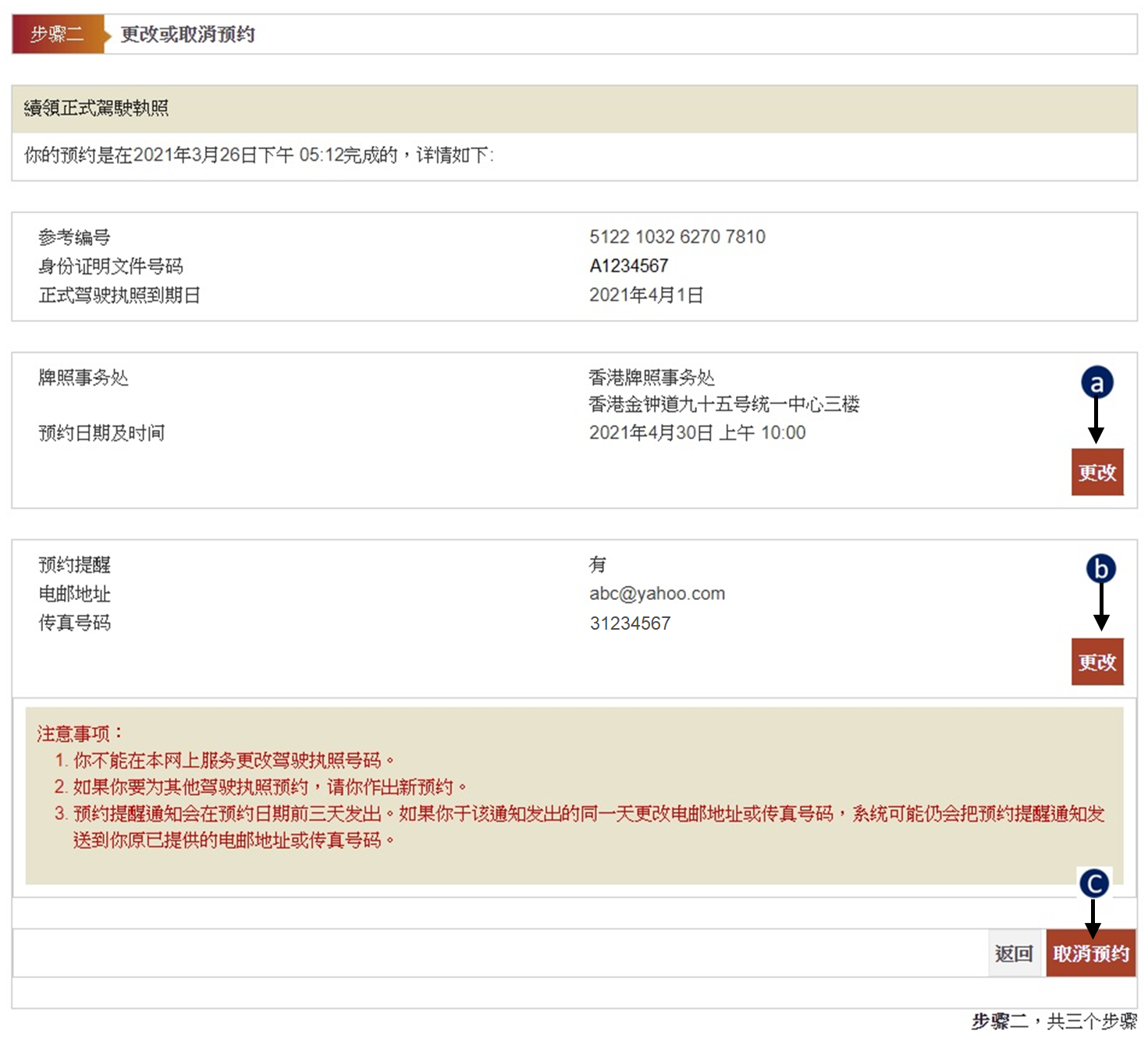
Task: Click the blue circle marker labeled c
Action: pos(1093,883)
